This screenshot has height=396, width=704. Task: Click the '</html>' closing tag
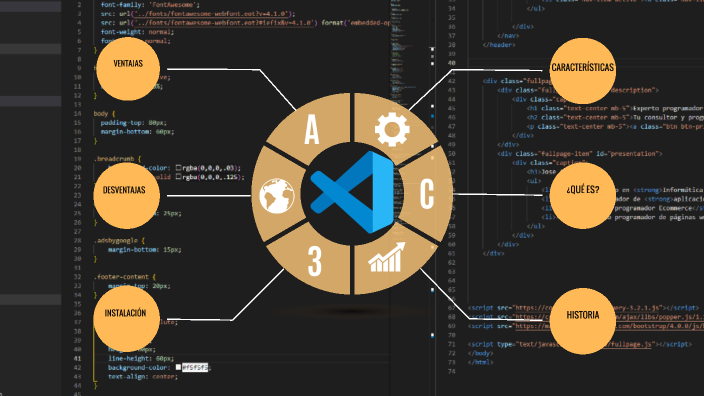(481, 362)
